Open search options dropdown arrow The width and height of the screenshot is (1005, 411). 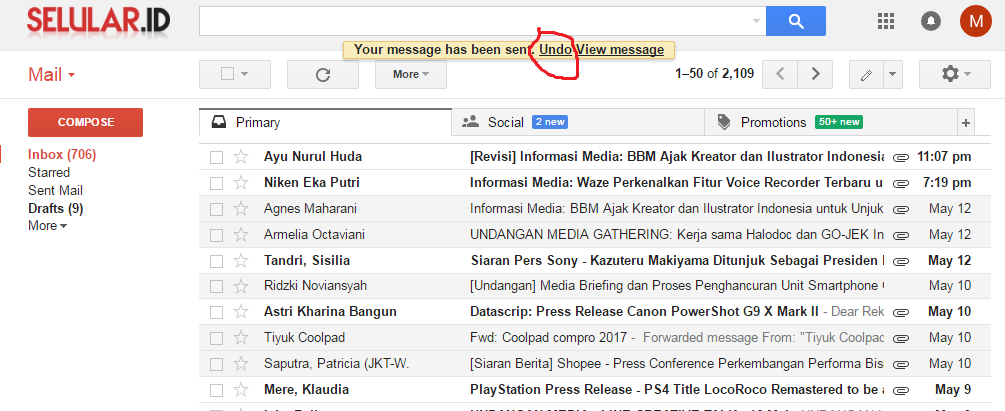tap(756, 21)
